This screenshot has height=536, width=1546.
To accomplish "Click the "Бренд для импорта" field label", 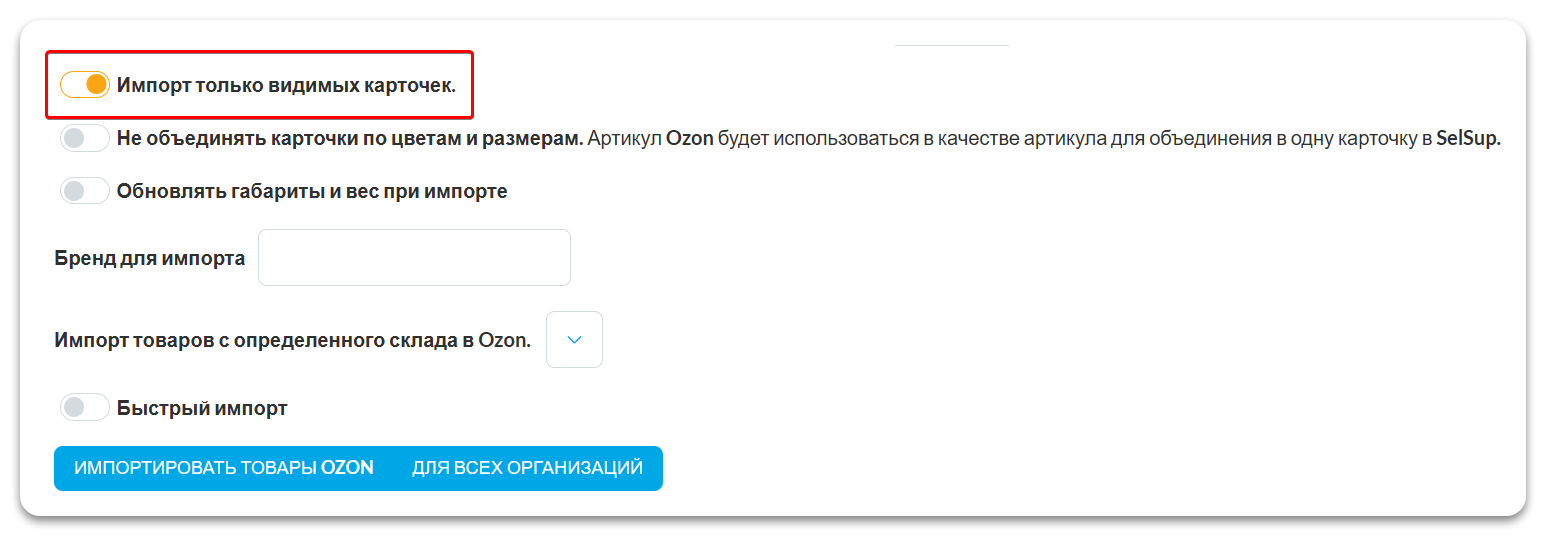I will pyautogui.click(x=150, y=258).
